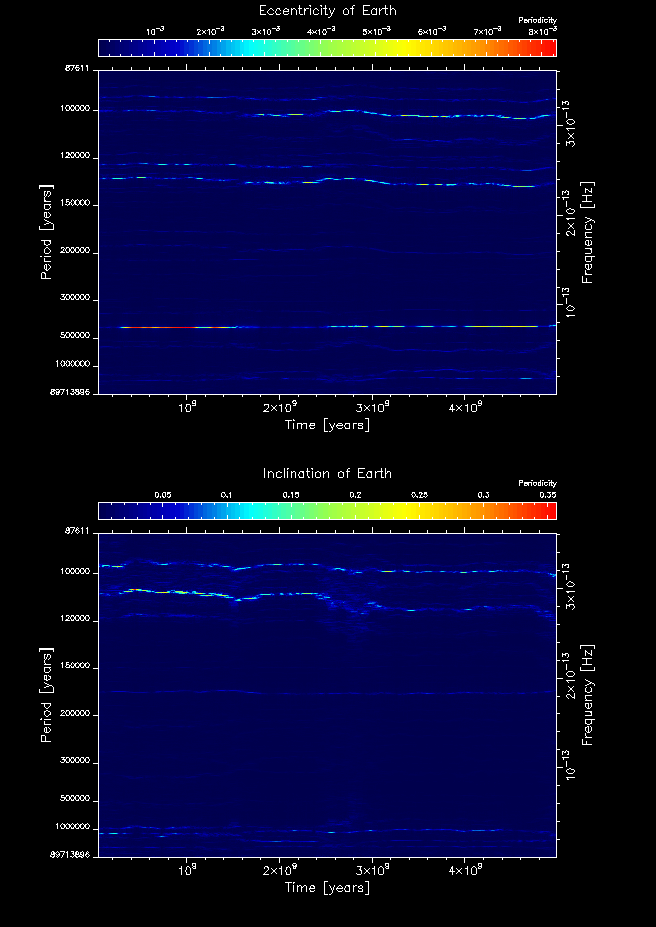Click "Time [years]" label under the inclination plot

tap(327, 887)
